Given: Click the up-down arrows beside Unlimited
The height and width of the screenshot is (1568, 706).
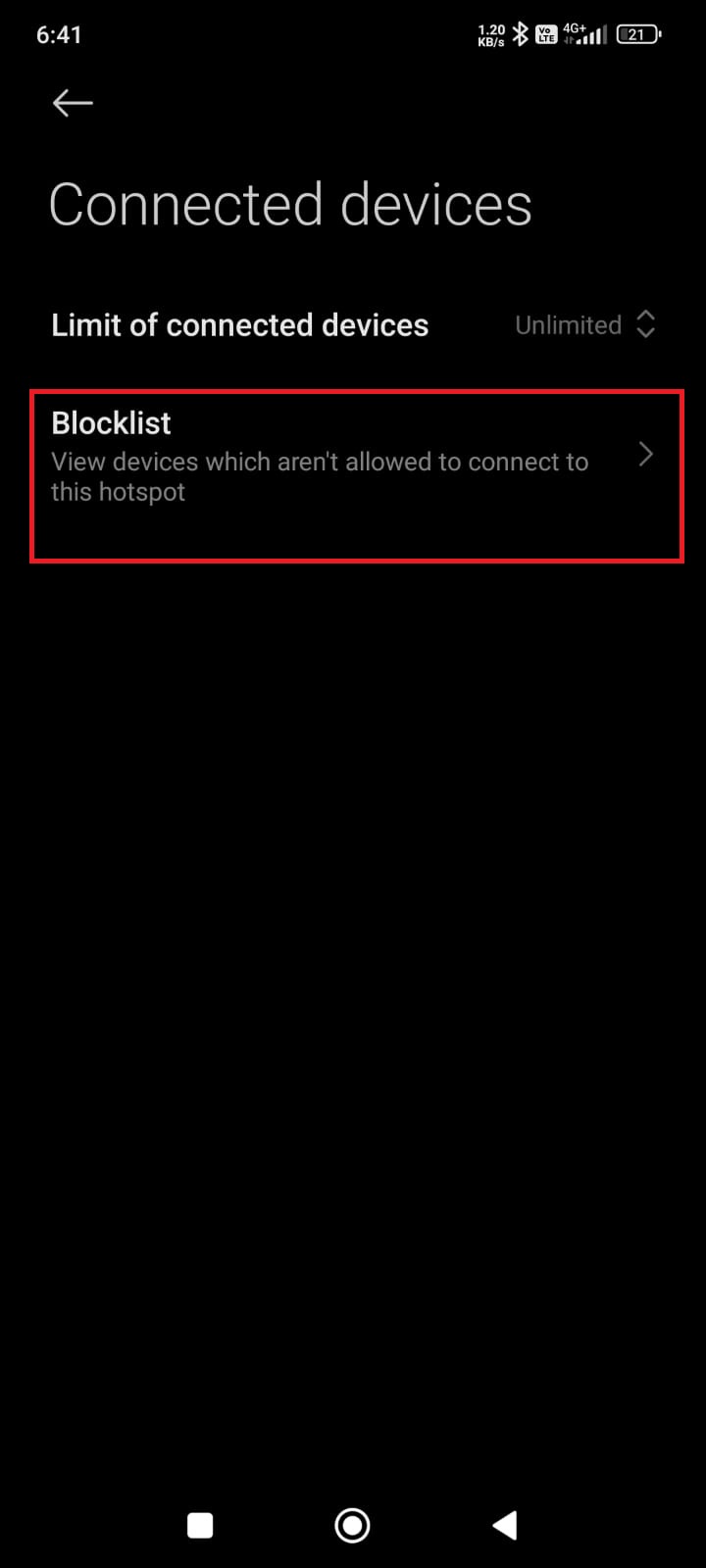Looking at the screenshot, I should [645, 324].
